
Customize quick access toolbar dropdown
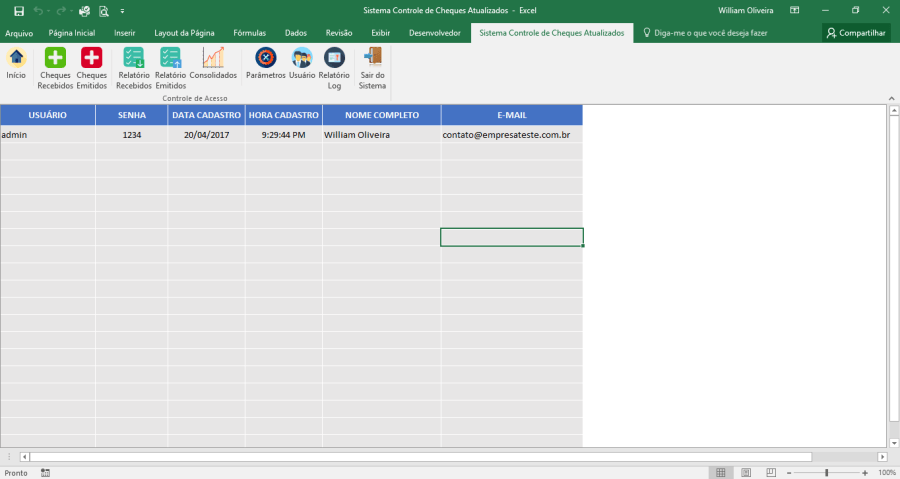click(x=122, y=11)
